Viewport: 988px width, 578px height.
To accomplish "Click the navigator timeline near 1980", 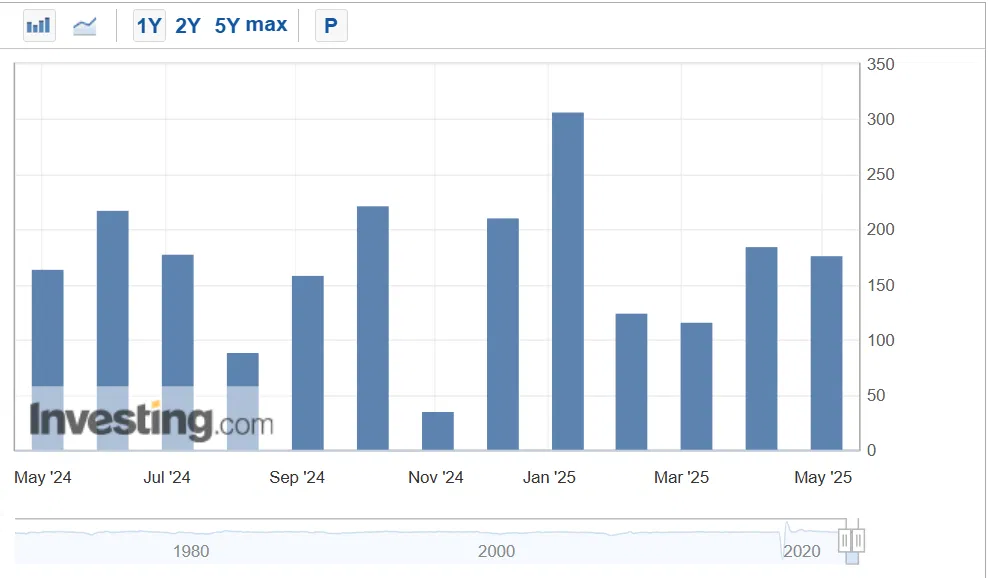I will [x=191, y=551].
